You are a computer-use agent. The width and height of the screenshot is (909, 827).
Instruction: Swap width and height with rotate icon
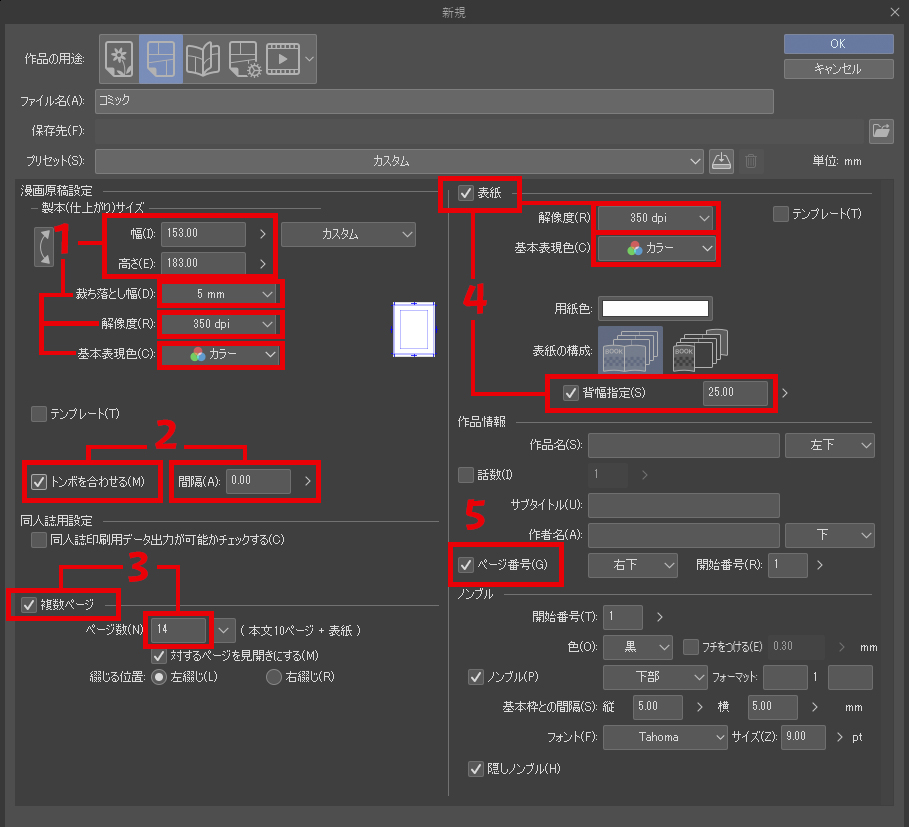(44, 248)
